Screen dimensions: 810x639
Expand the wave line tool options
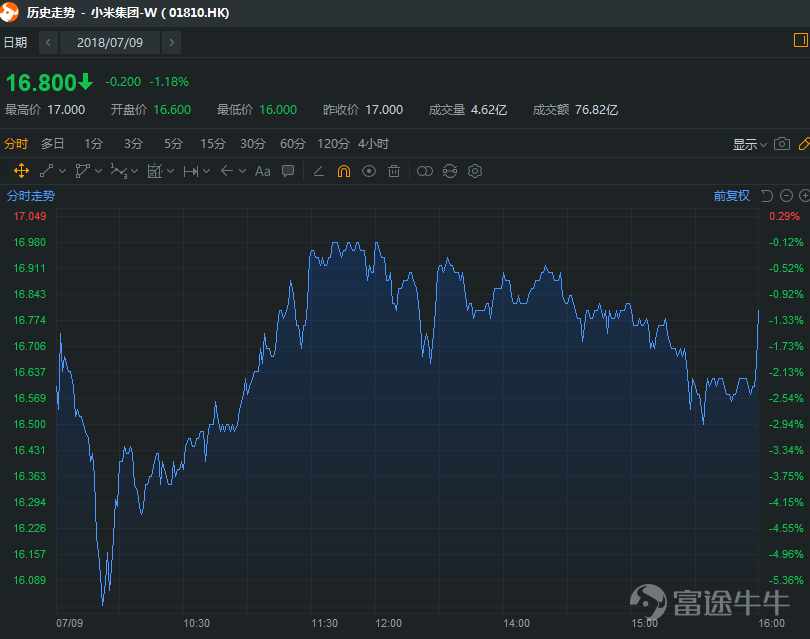[x=134, y=171]
